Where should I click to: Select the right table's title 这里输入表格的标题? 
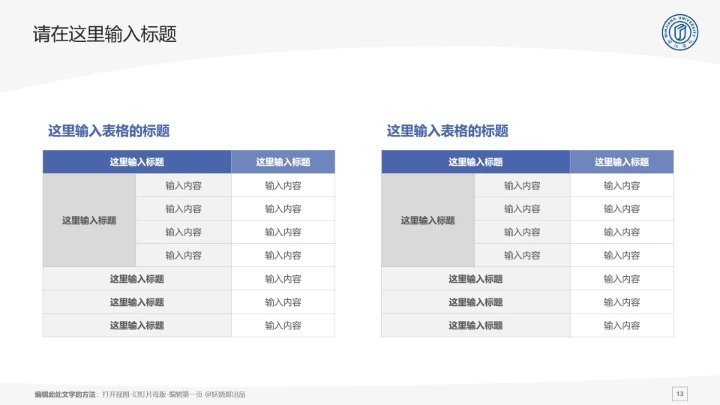tap(447, 131)
